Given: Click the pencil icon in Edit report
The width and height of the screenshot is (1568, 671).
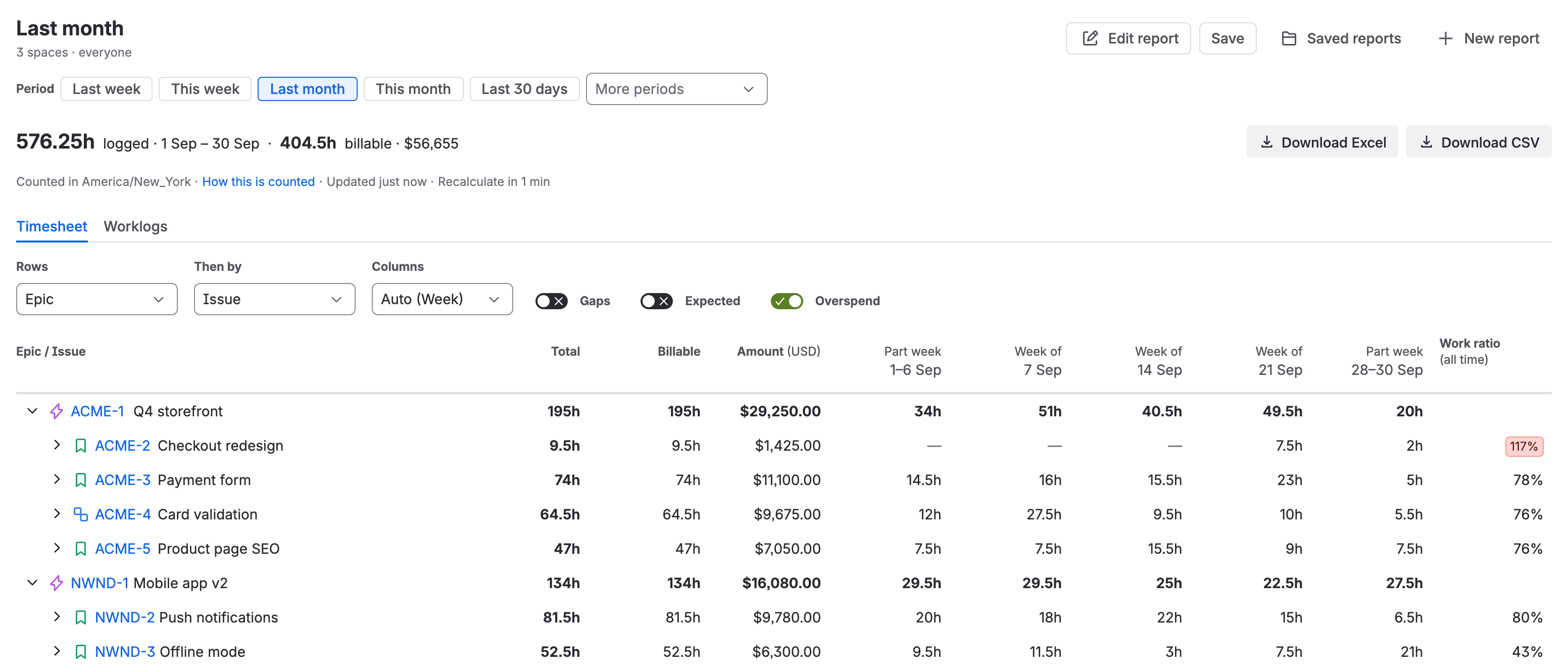Looking at the screenshot, I should (1090, 38).
